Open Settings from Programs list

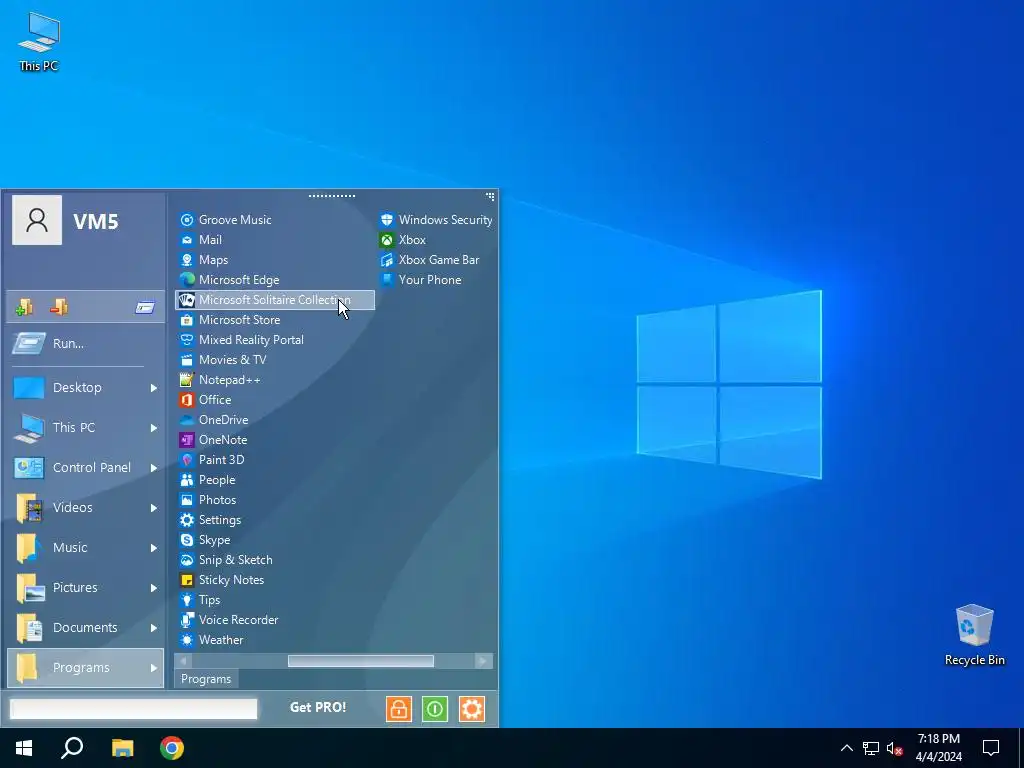[210, 520]
